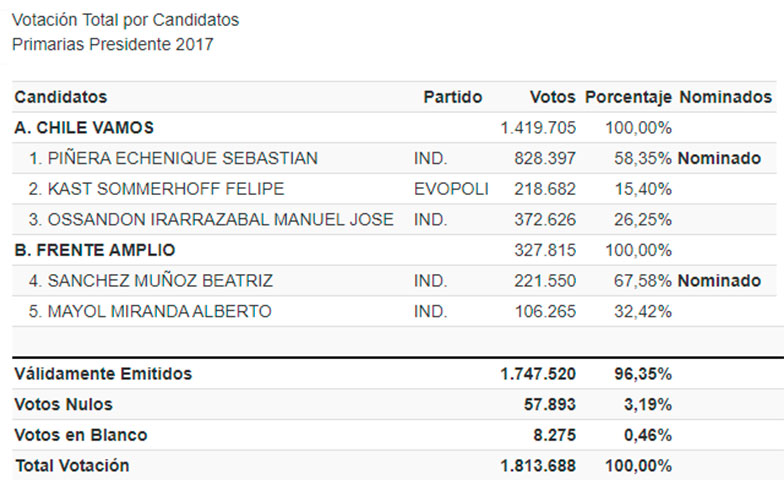Click the Candidatos column header

click(60, 97)
